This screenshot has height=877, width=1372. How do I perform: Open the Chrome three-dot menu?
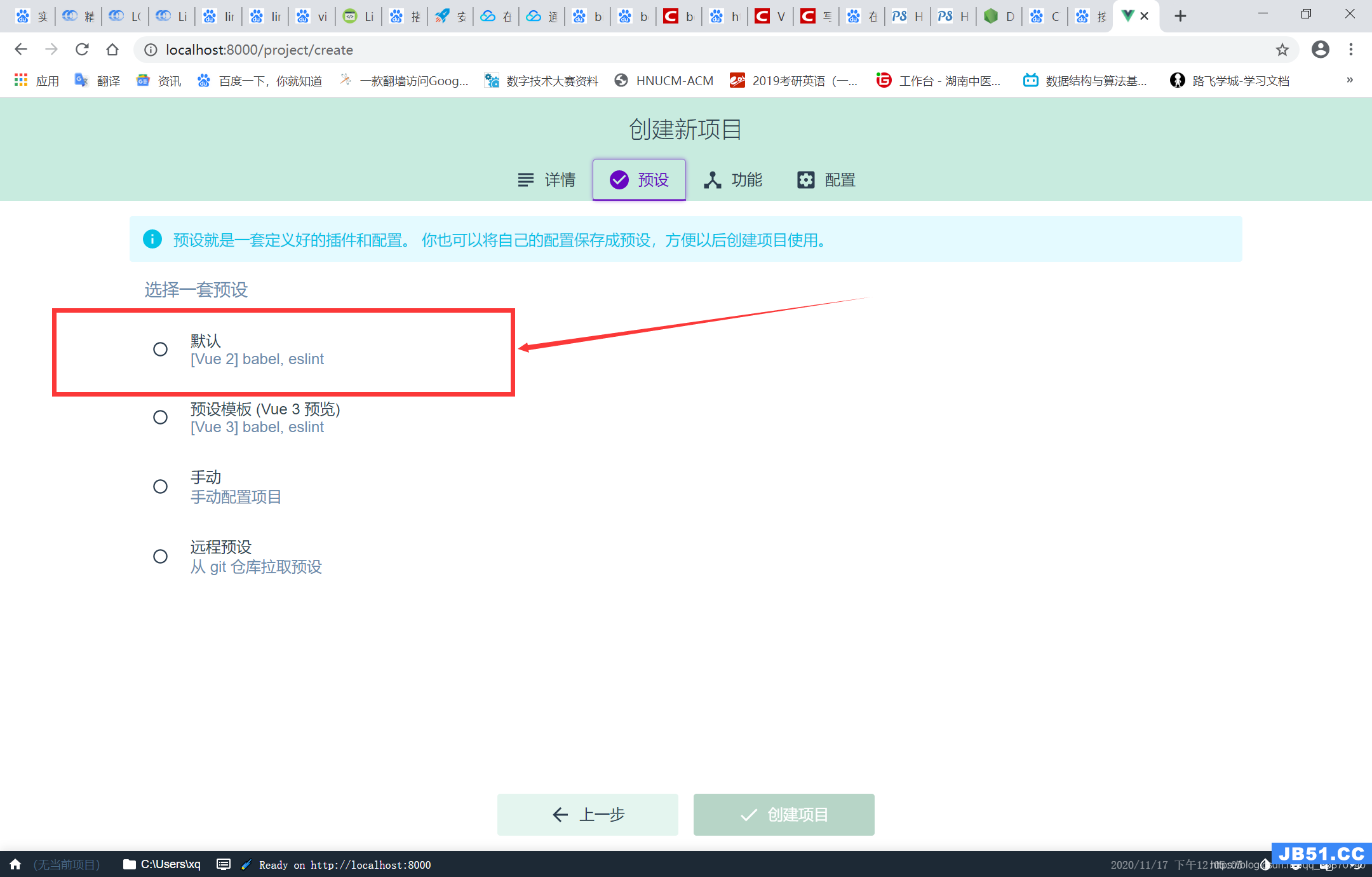[1351, 50]
